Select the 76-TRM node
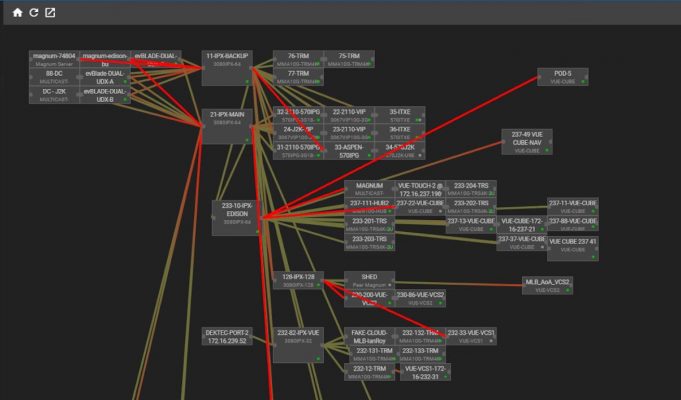Screen dimensions: 681x400 click(x=298, y=60)
